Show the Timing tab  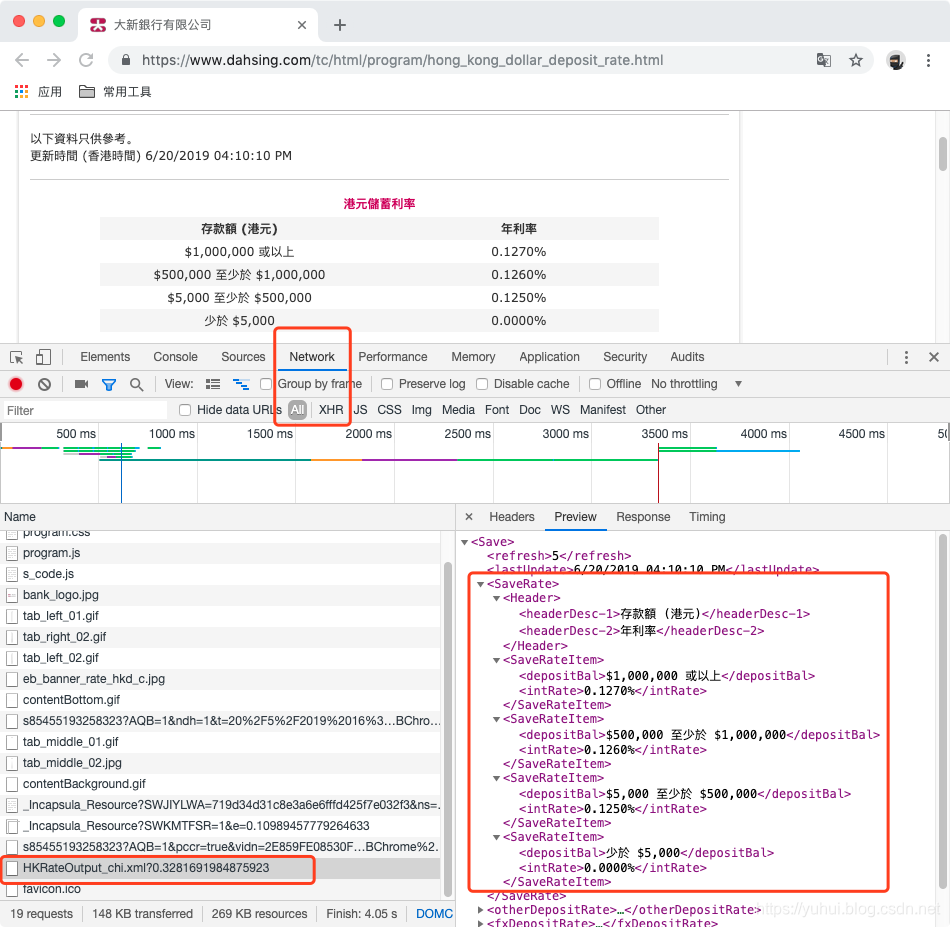[707, 517]
